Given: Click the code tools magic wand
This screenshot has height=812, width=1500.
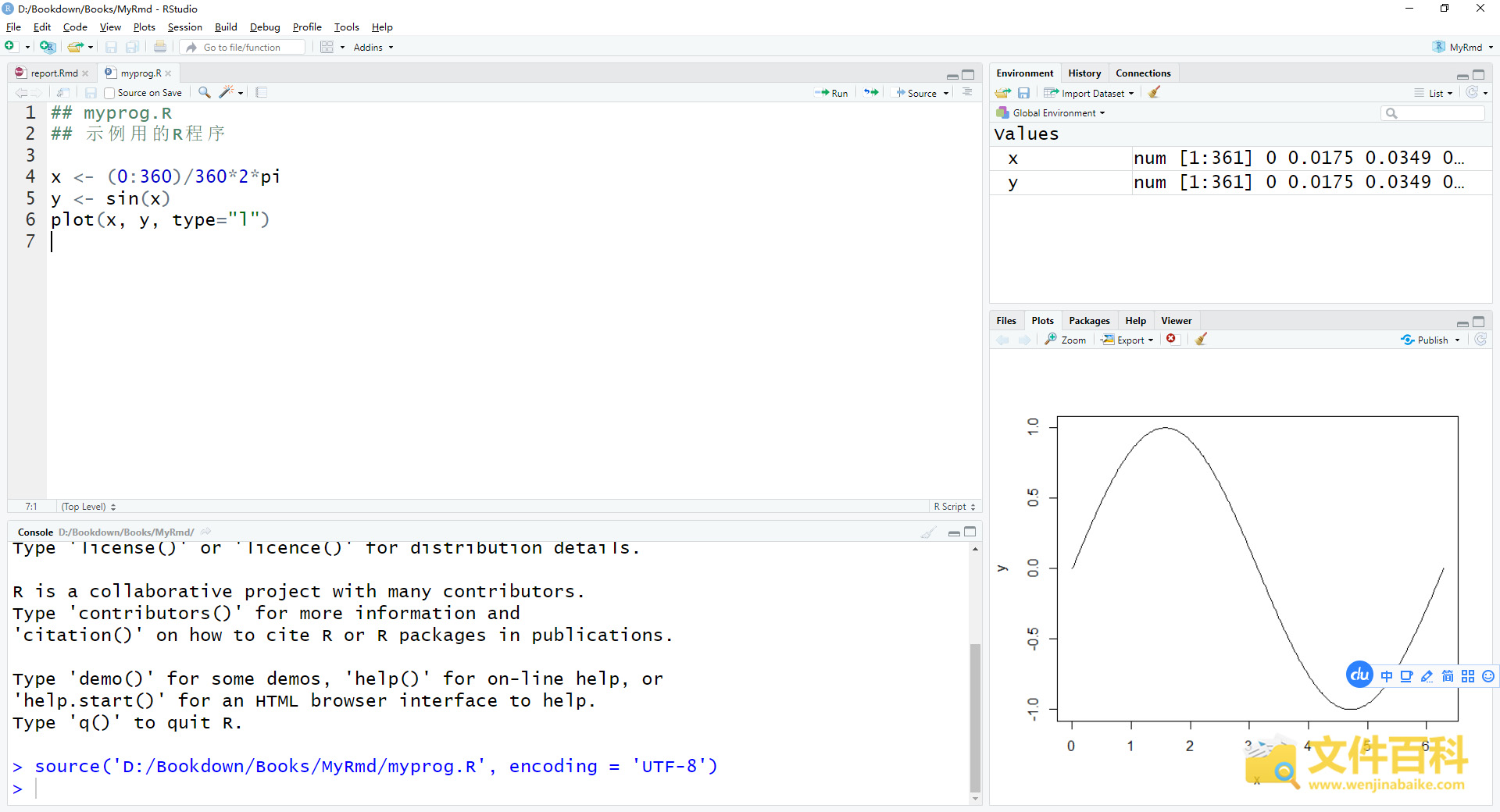Looking at the screenshot, I should (226, 92).
